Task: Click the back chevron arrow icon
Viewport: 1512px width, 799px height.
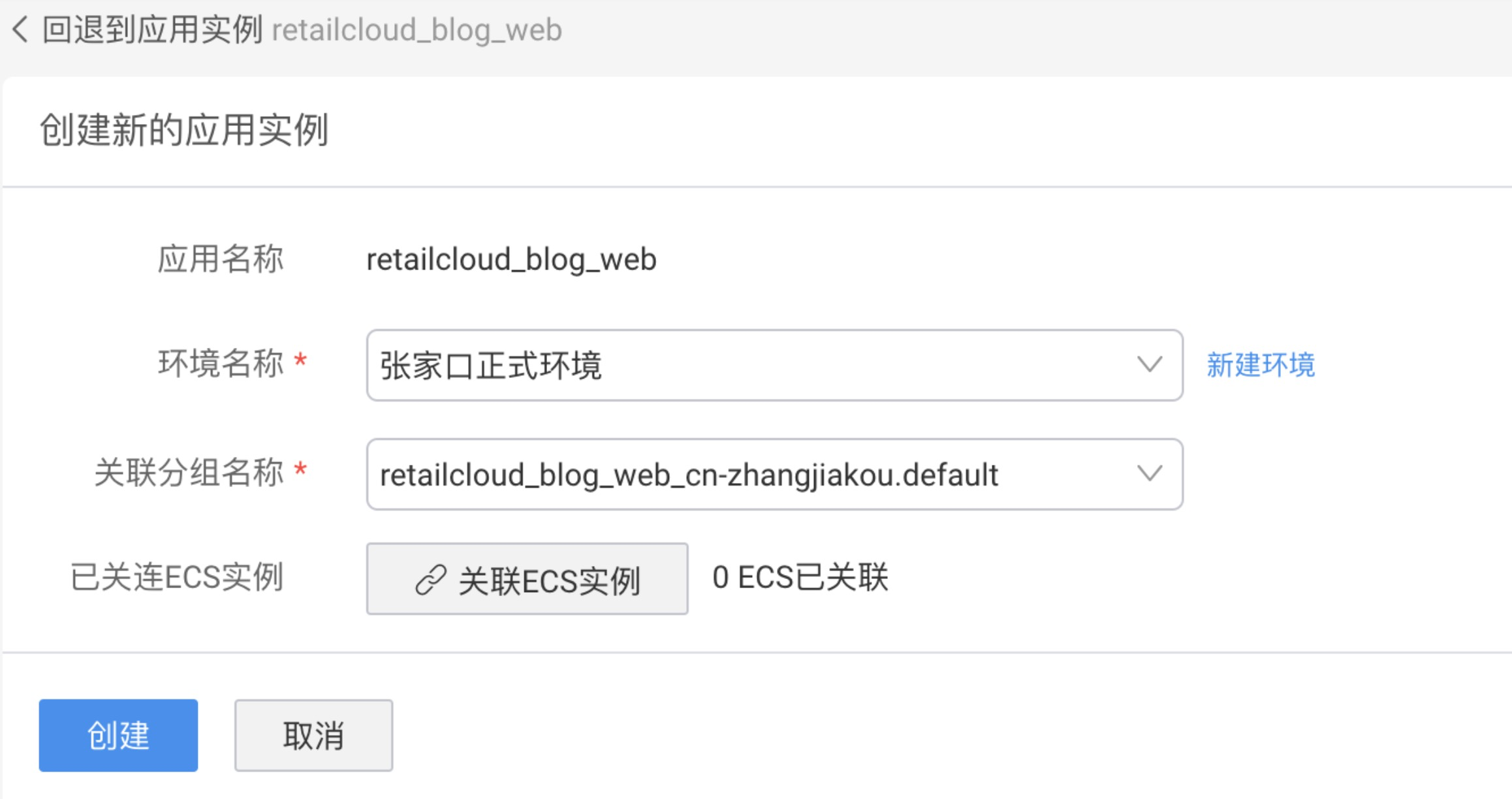Action: [21, 30]
